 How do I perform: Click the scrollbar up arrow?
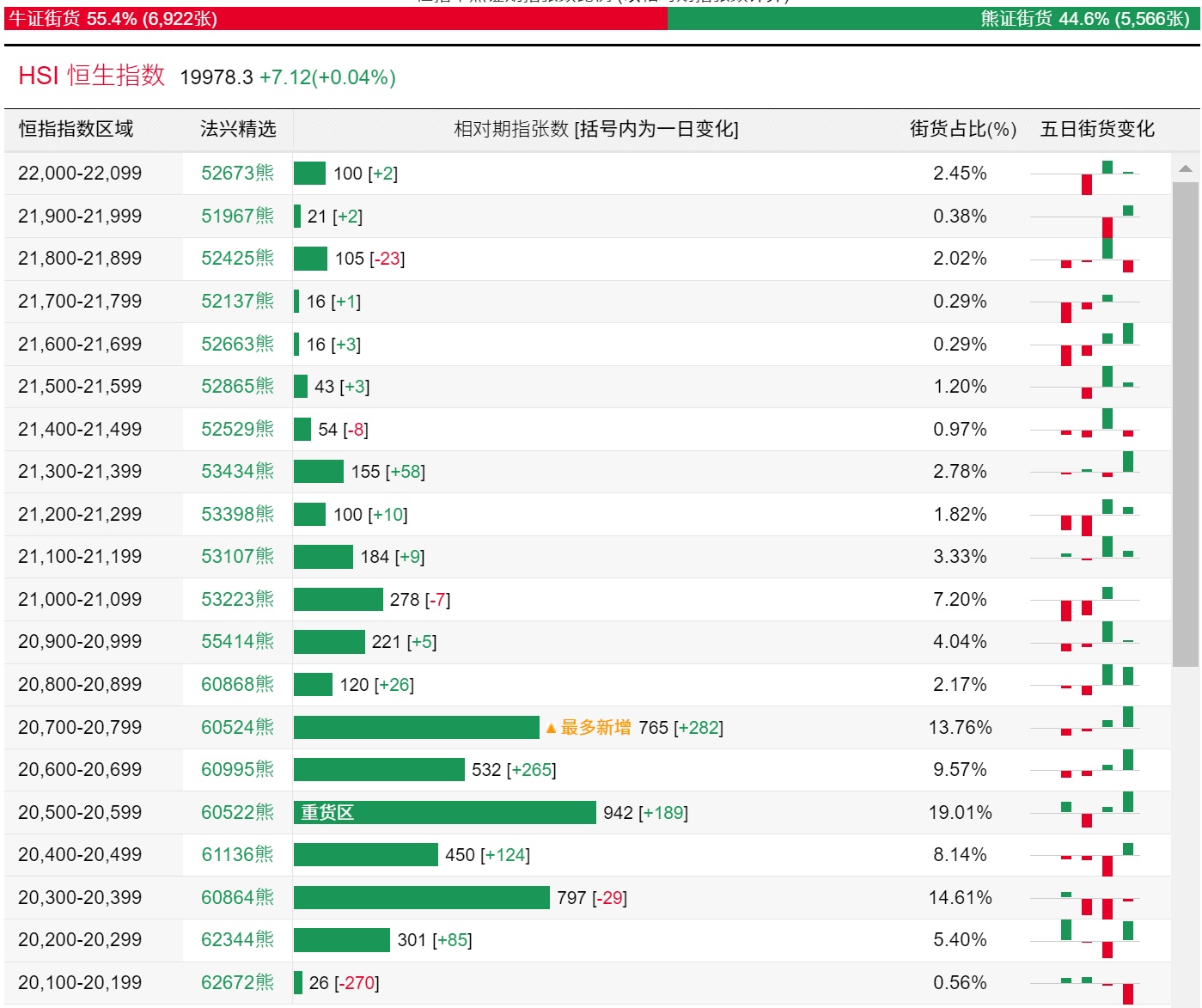pyautogui.click(x=1186, y=168)
